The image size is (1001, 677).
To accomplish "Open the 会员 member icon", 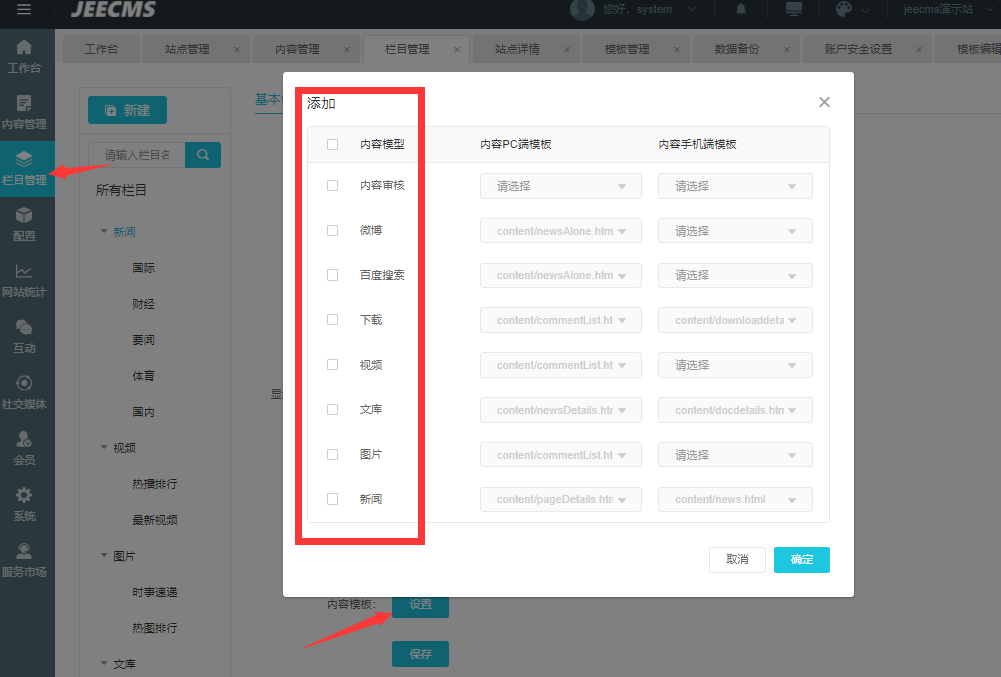I will pyautogui.click(x=24, y=439).
